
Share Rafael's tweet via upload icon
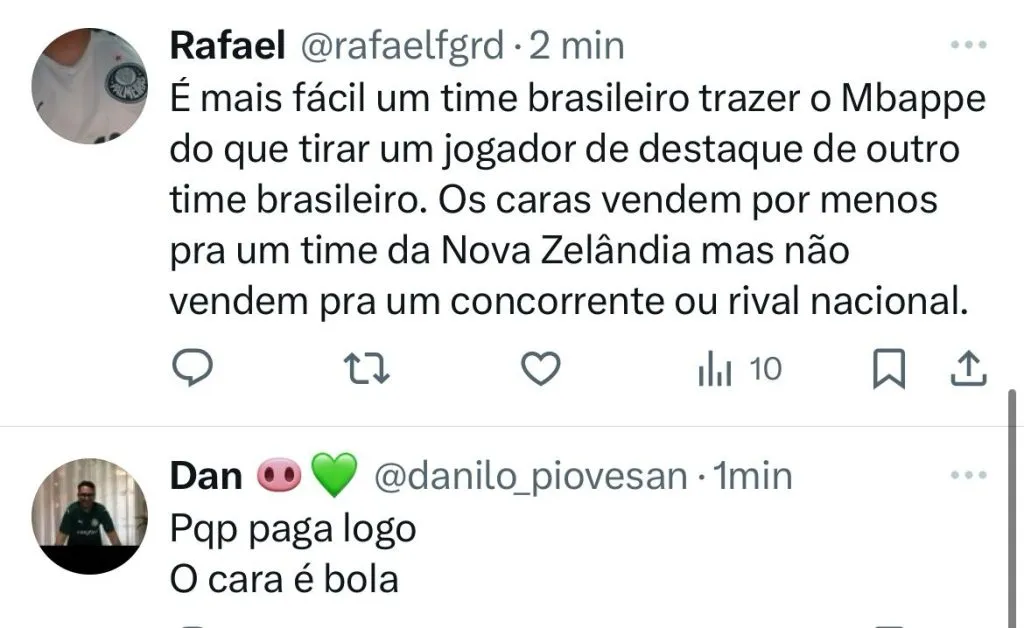[x=967, y=371]
